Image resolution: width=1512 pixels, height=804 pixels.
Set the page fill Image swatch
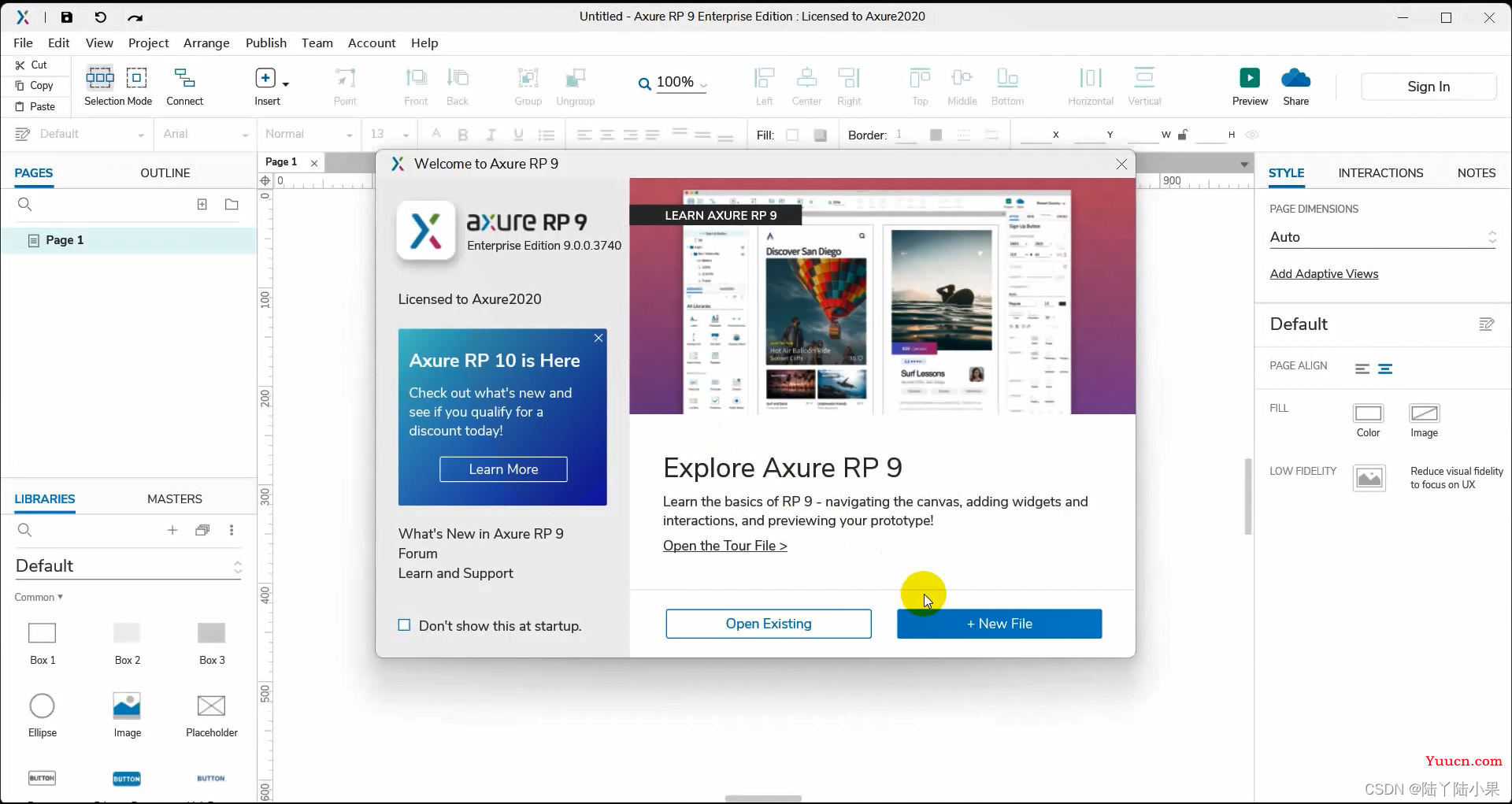pyautogui.click(x=1424, y=413)
